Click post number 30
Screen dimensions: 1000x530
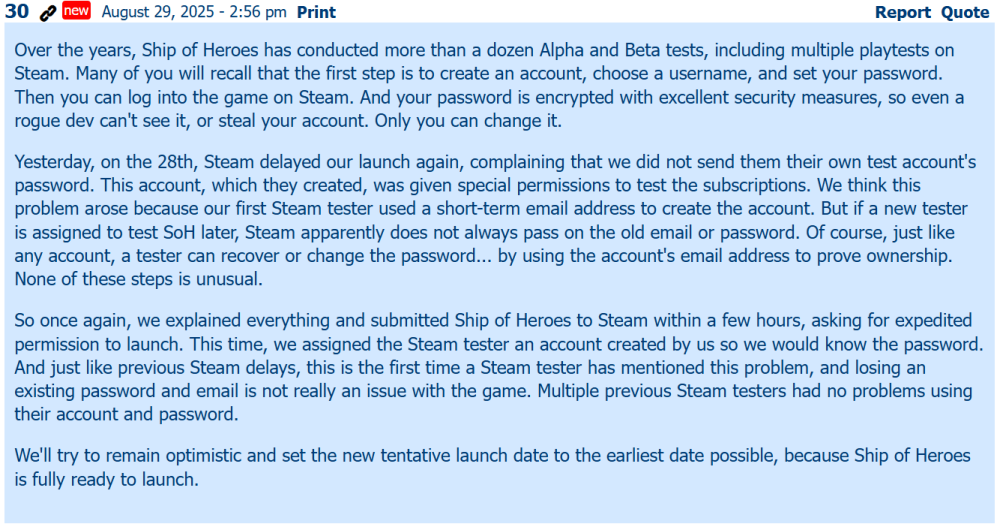coord(17,12)
